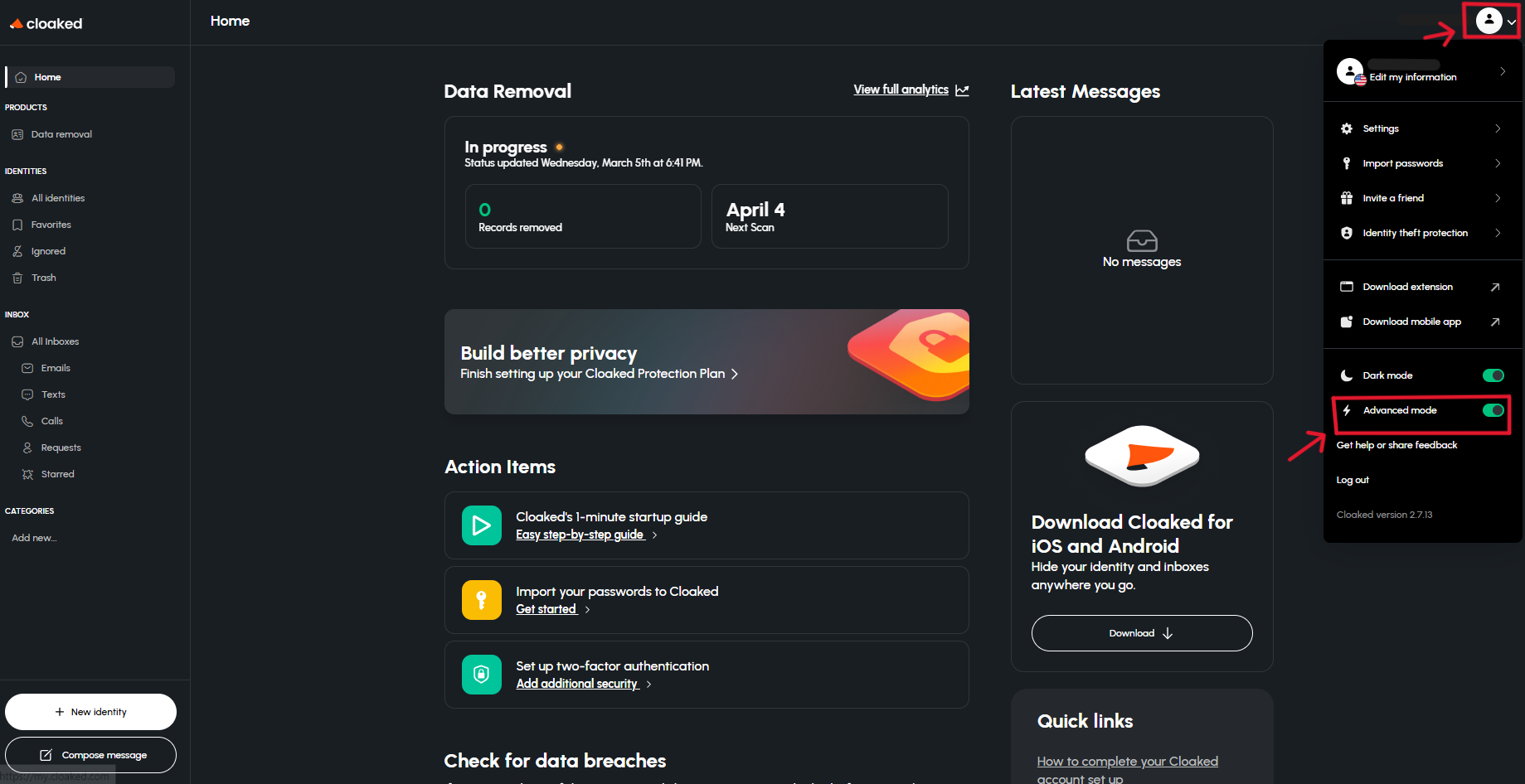This screenshot has width=1525, height=784.
Task: Turn off Advanced mode toggle
Action: [1493, 410]
